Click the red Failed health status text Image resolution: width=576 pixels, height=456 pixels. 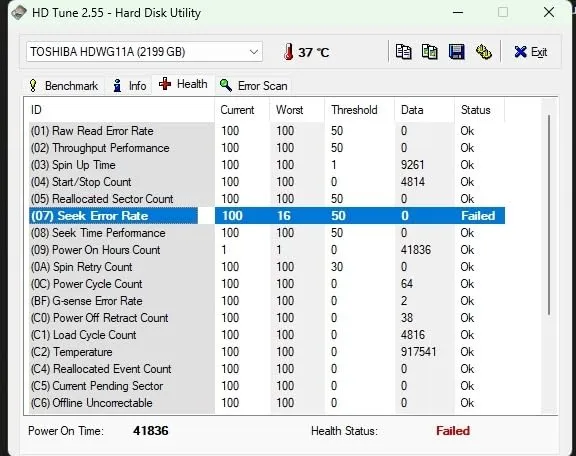click(453, 431)
